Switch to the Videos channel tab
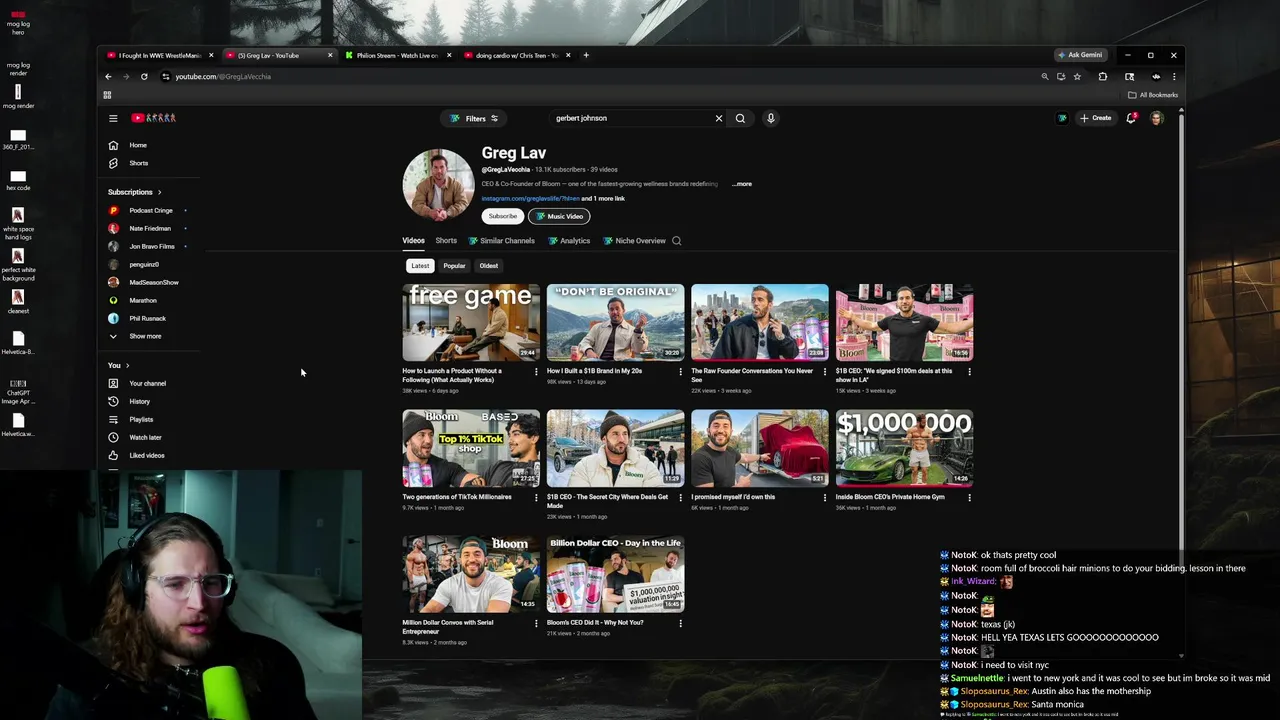 point(413,240)
